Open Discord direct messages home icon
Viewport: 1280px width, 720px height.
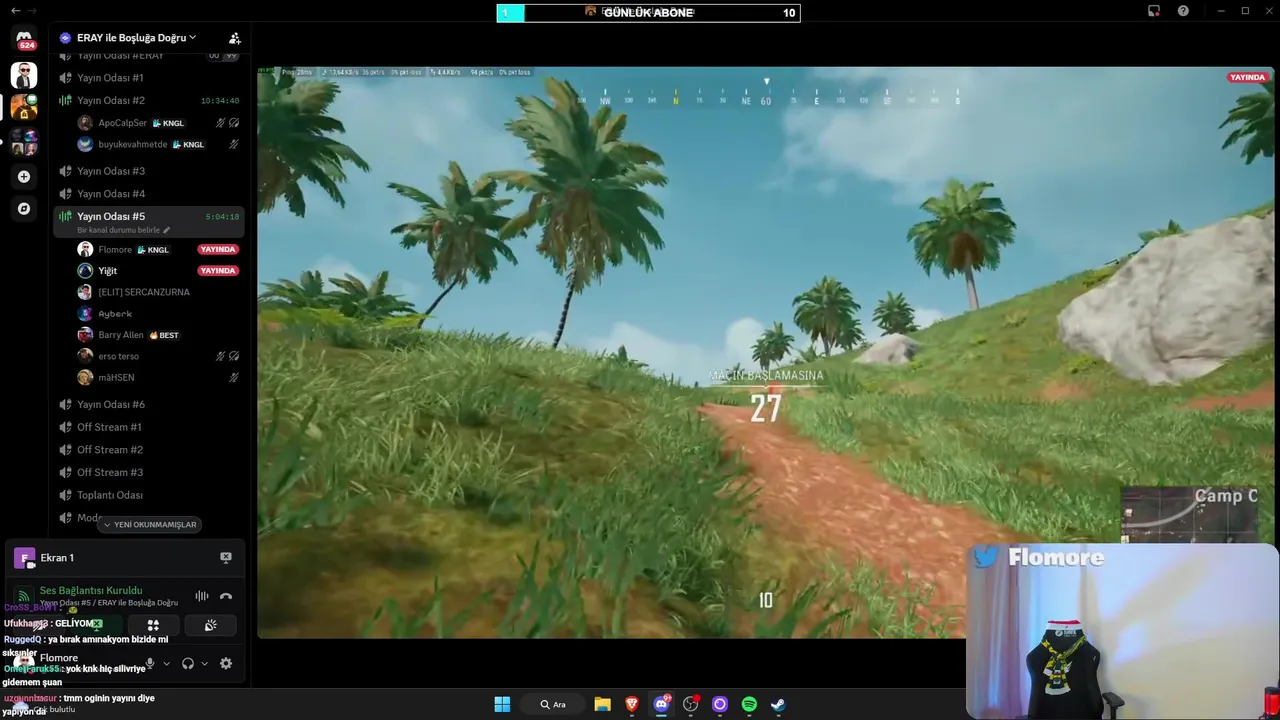24,40
